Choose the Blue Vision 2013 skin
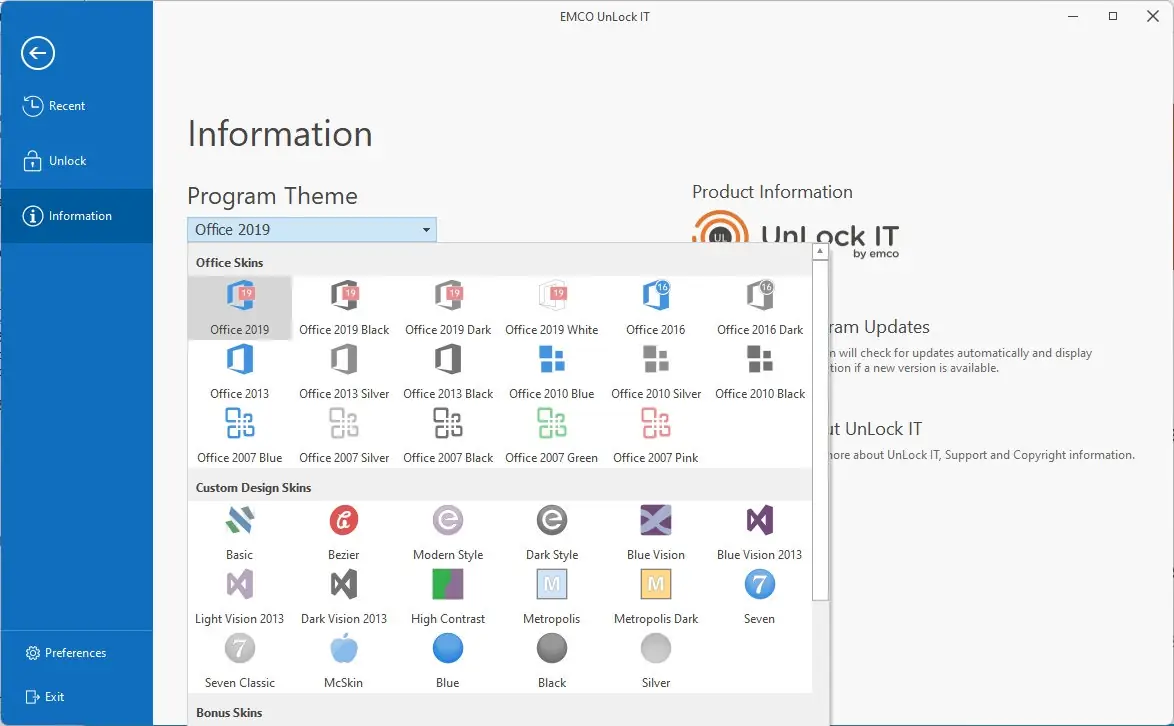This screenshot has height=726, width=1174. coord(760,521)
